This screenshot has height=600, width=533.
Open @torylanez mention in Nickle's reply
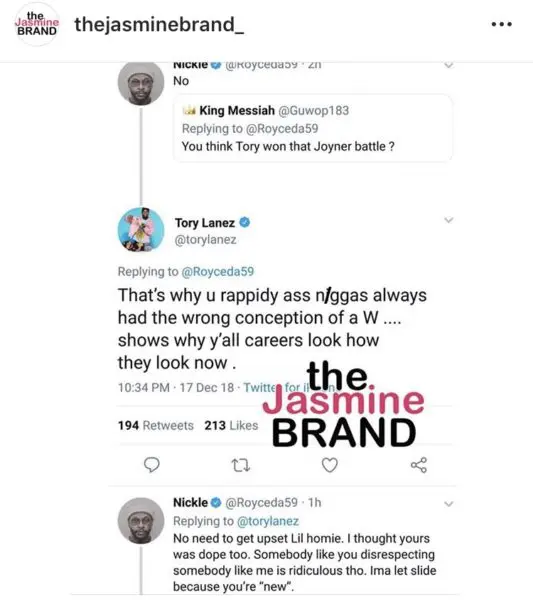pos(268,521)
